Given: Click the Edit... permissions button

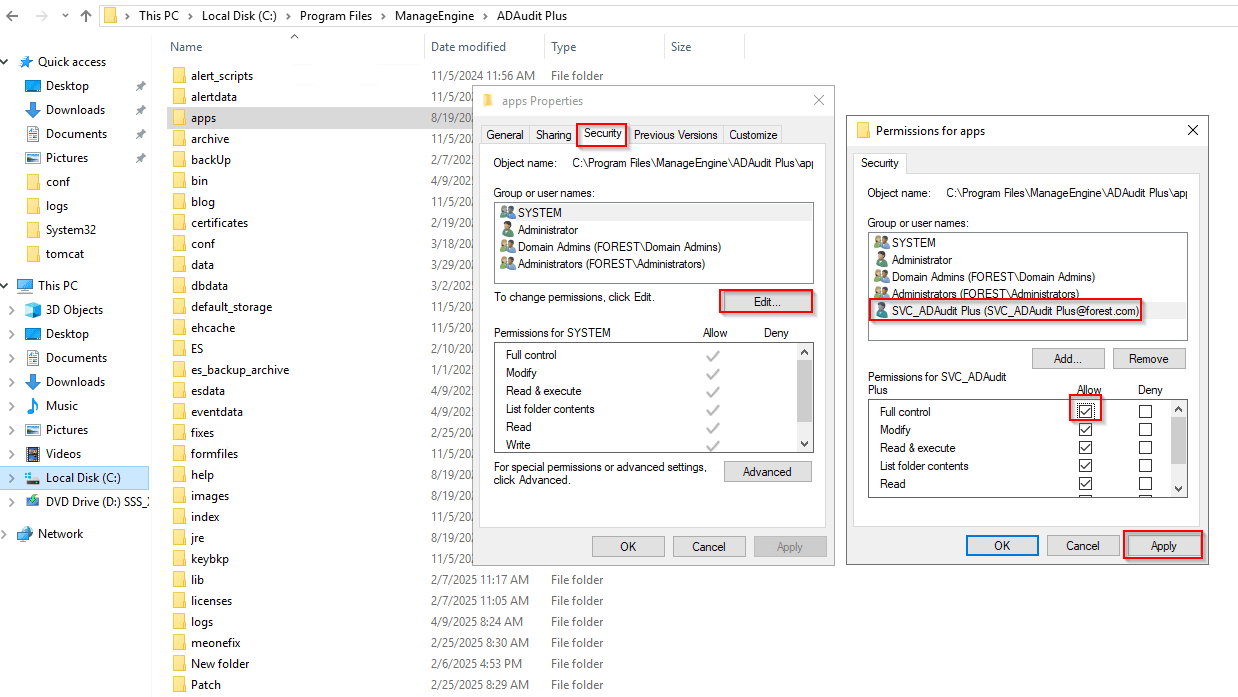Looking at the screenshot, I should tap(766, 301).
